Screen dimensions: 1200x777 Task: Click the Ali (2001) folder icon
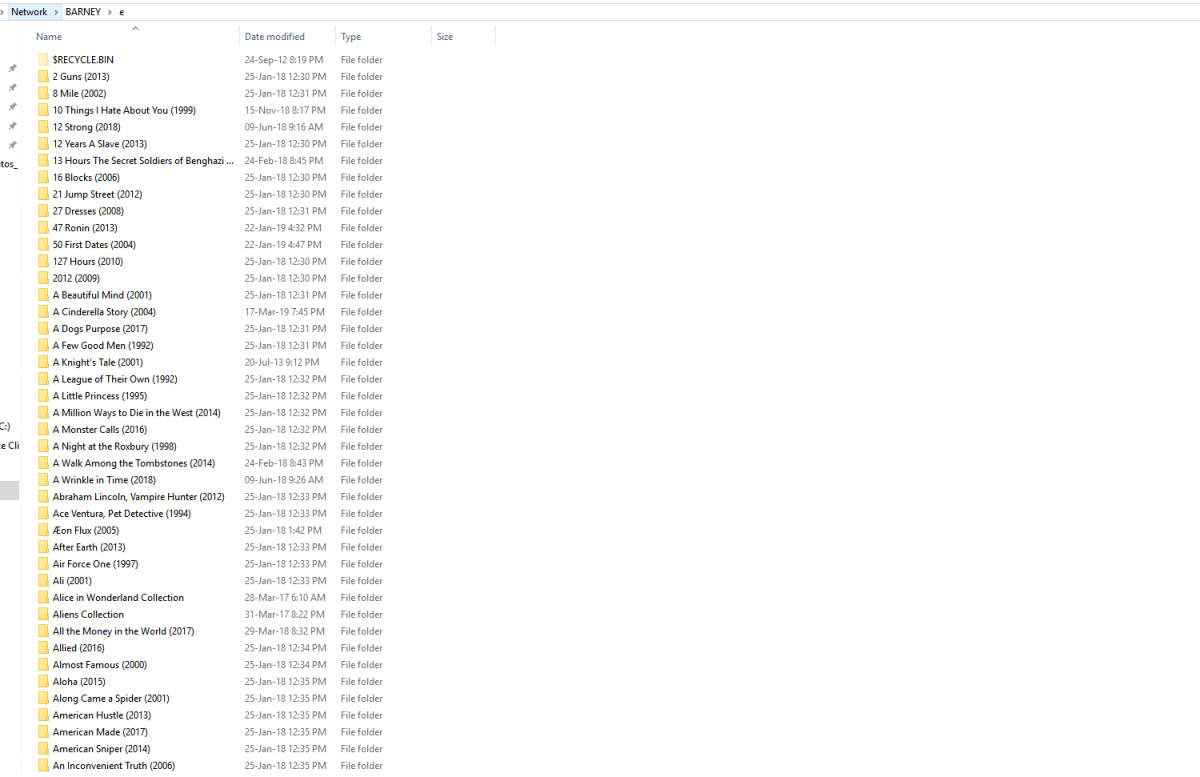[x=43, y=581]
